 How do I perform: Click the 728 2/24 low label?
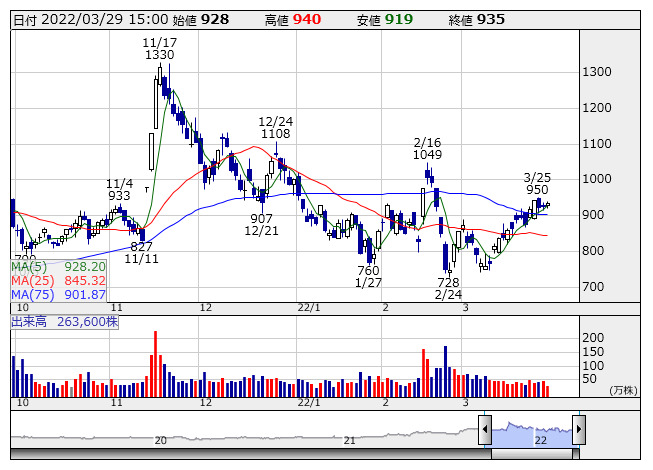point(448,288)
